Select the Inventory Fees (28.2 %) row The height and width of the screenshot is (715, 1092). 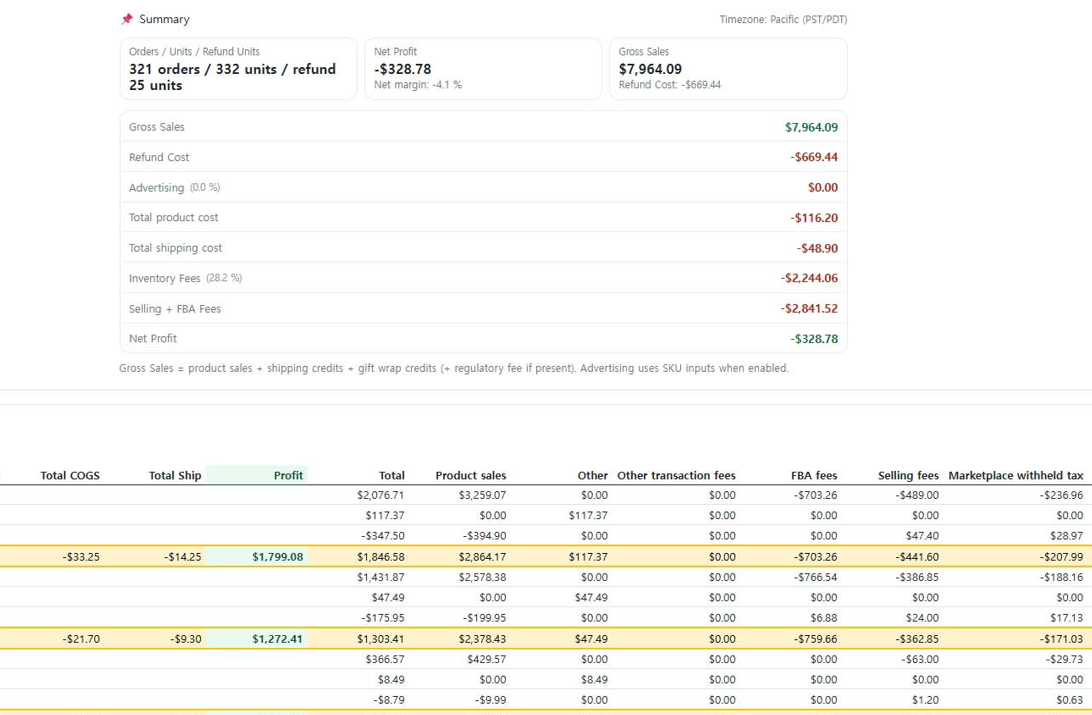[x=483, y=278]
